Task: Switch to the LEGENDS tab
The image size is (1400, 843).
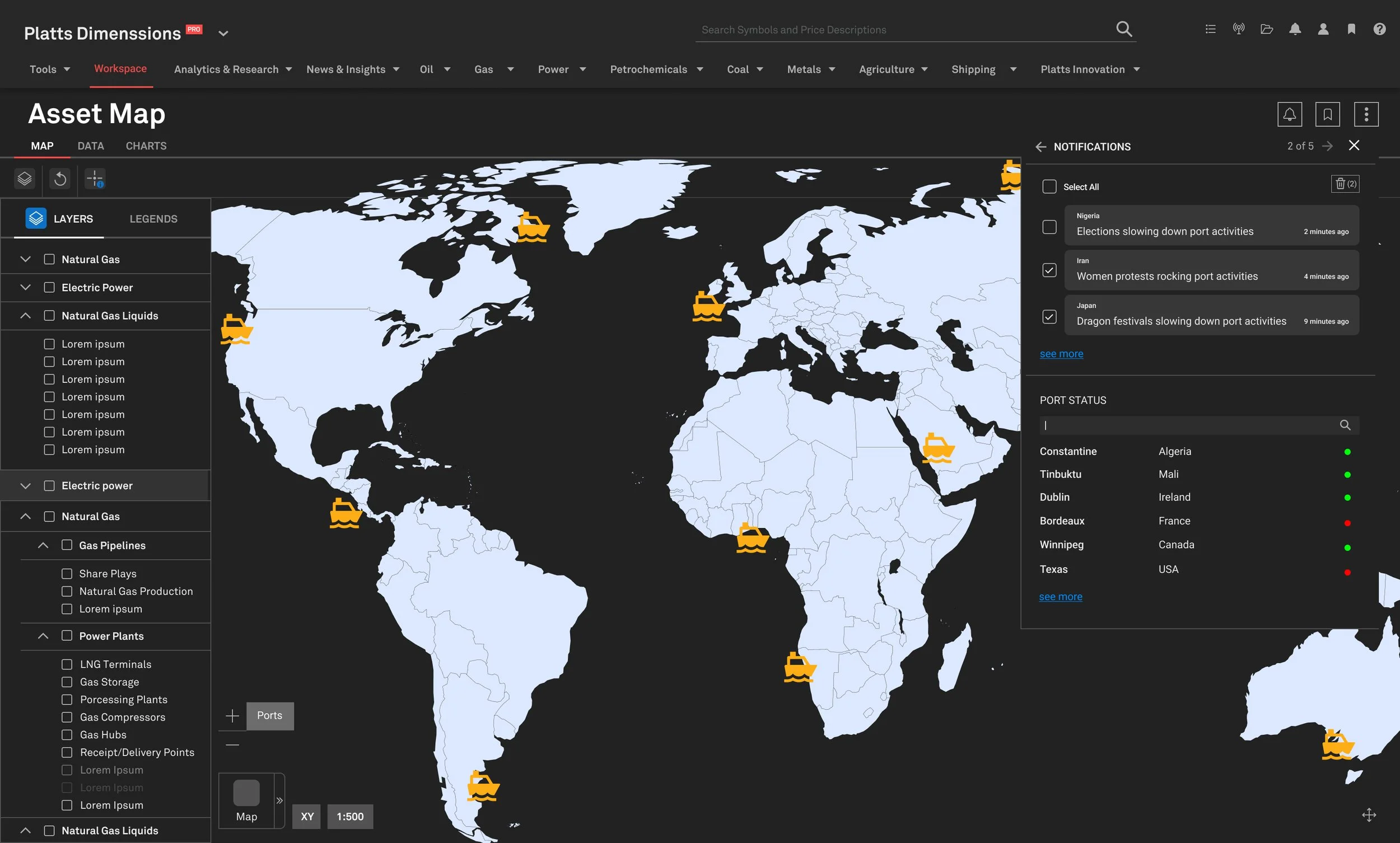Action: click(153, 219)
